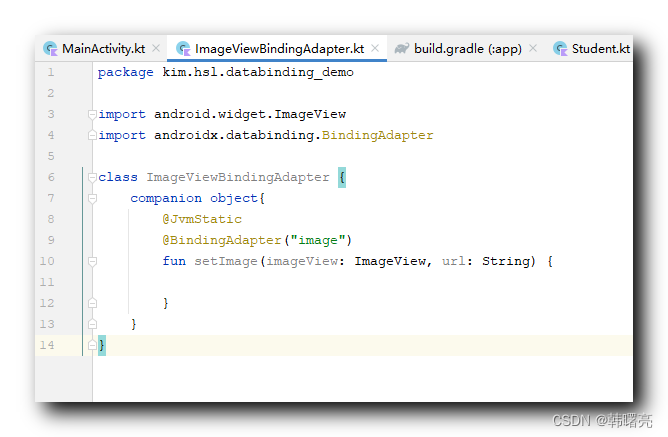Click line number 1 in the gutter
The image size is (668, 437).
[x=51, y=72]
